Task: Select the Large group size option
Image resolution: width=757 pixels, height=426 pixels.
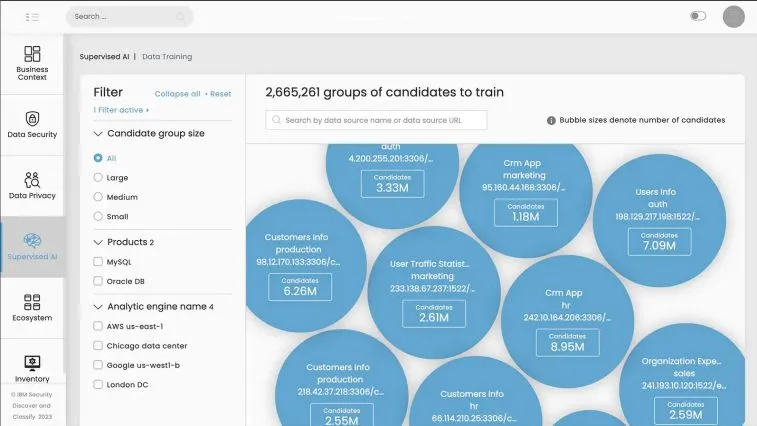Action: pyautogui.click(x=98, y=177)
